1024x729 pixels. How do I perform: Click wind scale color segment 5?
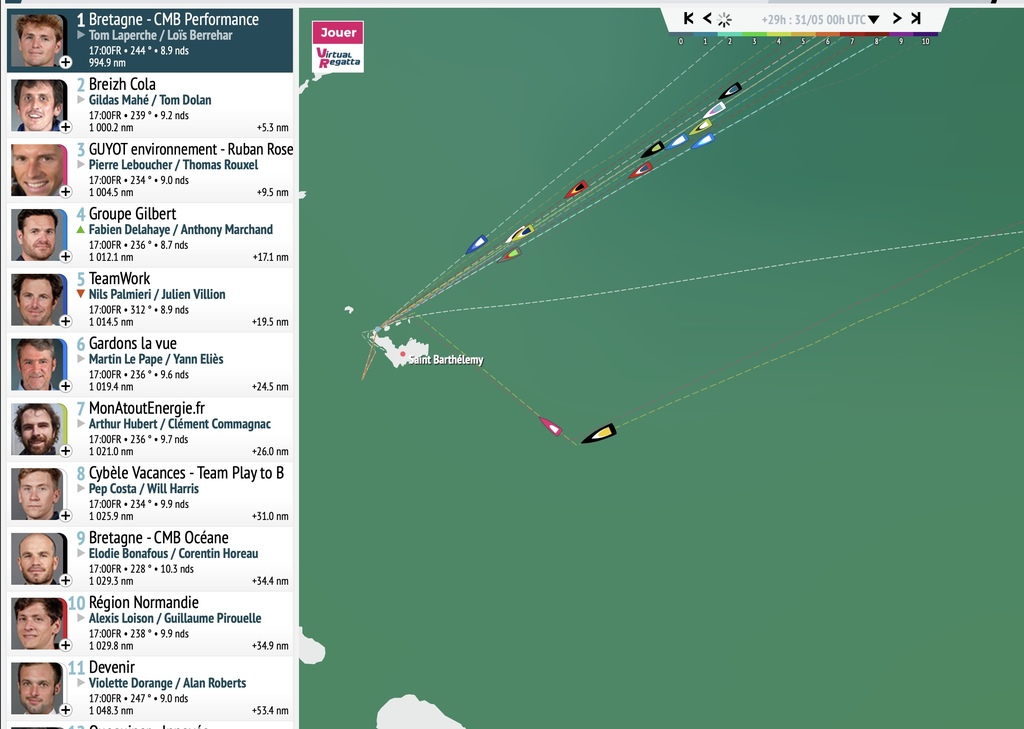803,34
